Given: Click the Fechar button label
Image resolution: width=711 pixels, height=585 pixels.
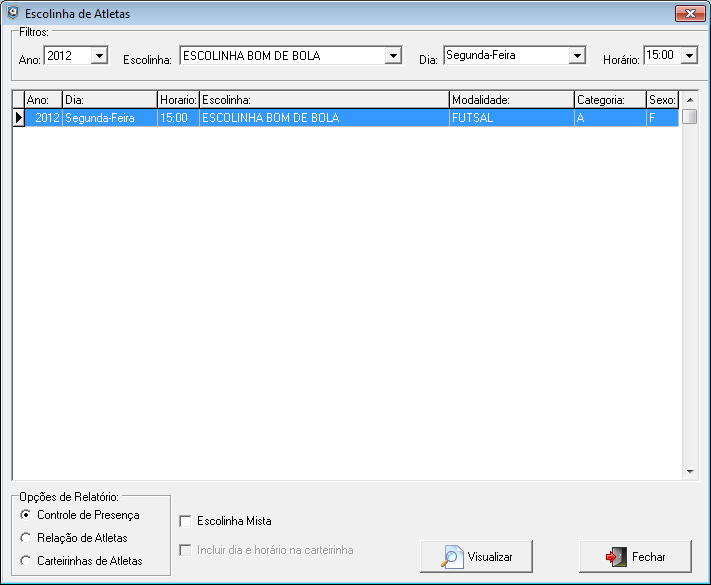Looking at the screenshot, I should [x=648, y=557].
